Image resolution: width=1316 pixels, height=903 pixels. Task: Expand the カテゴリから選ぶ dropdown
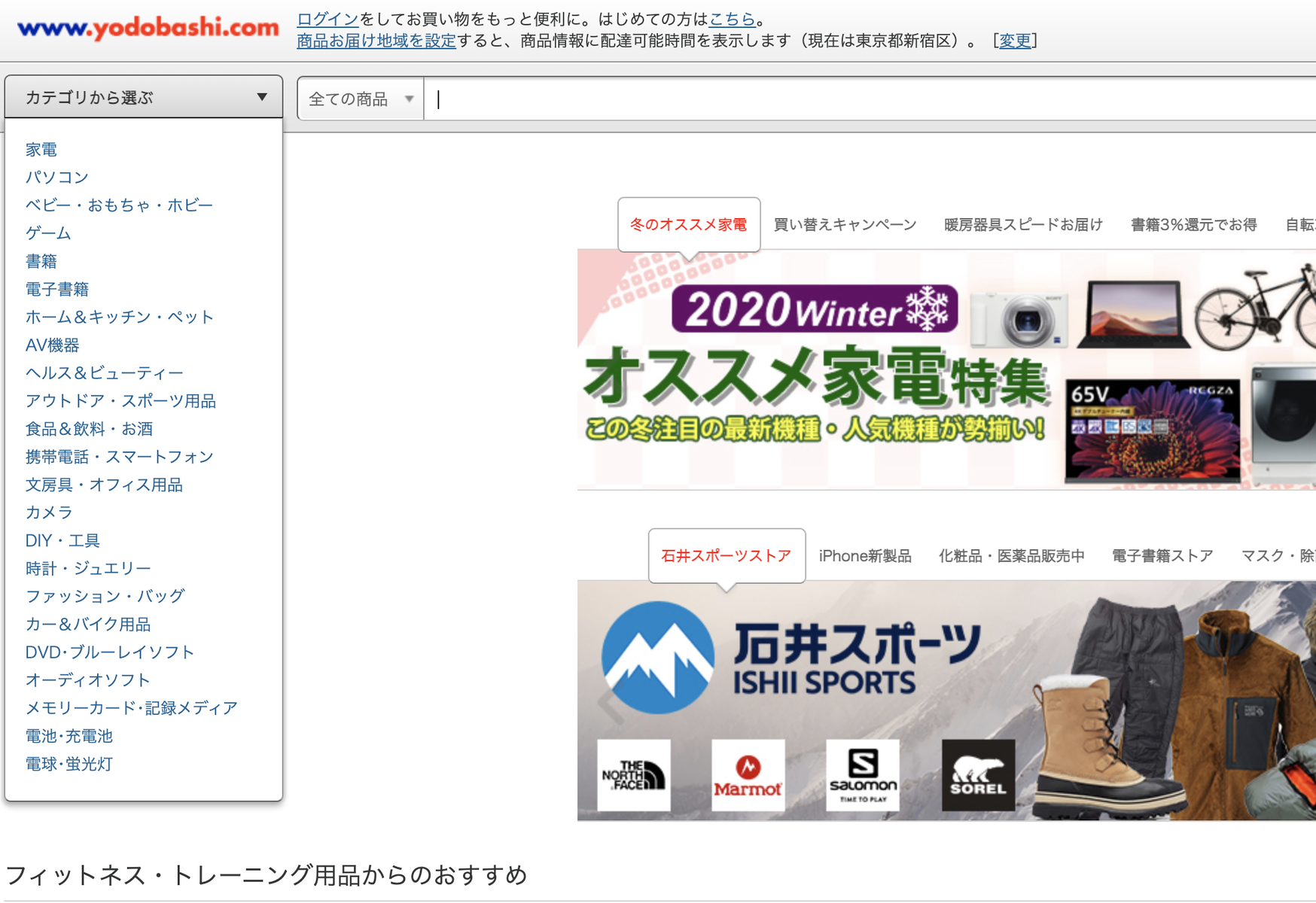tap(144, 97)
